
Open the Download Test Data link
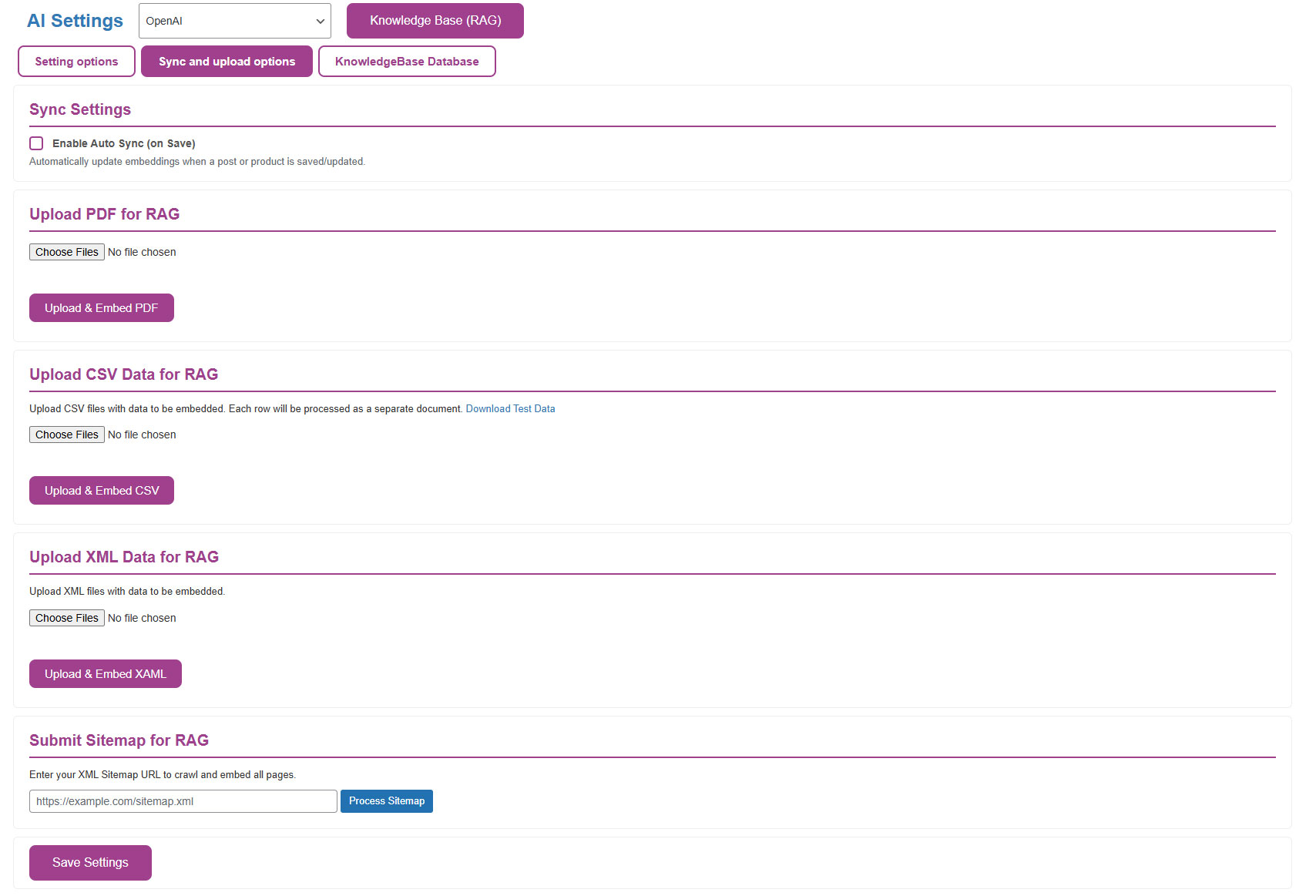tap(510, 409)
